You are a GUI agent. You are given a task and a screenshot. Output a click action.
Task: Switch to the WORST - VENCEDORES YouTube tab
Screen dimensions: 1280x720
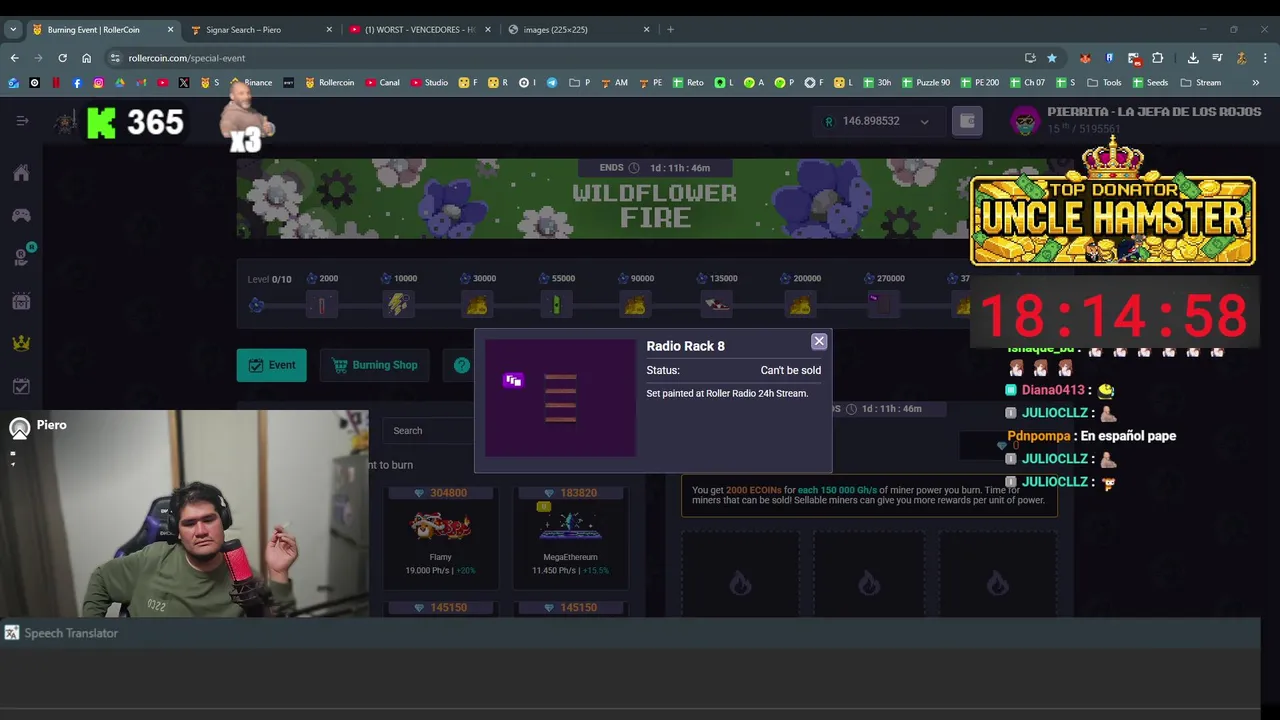pos(420,29)
